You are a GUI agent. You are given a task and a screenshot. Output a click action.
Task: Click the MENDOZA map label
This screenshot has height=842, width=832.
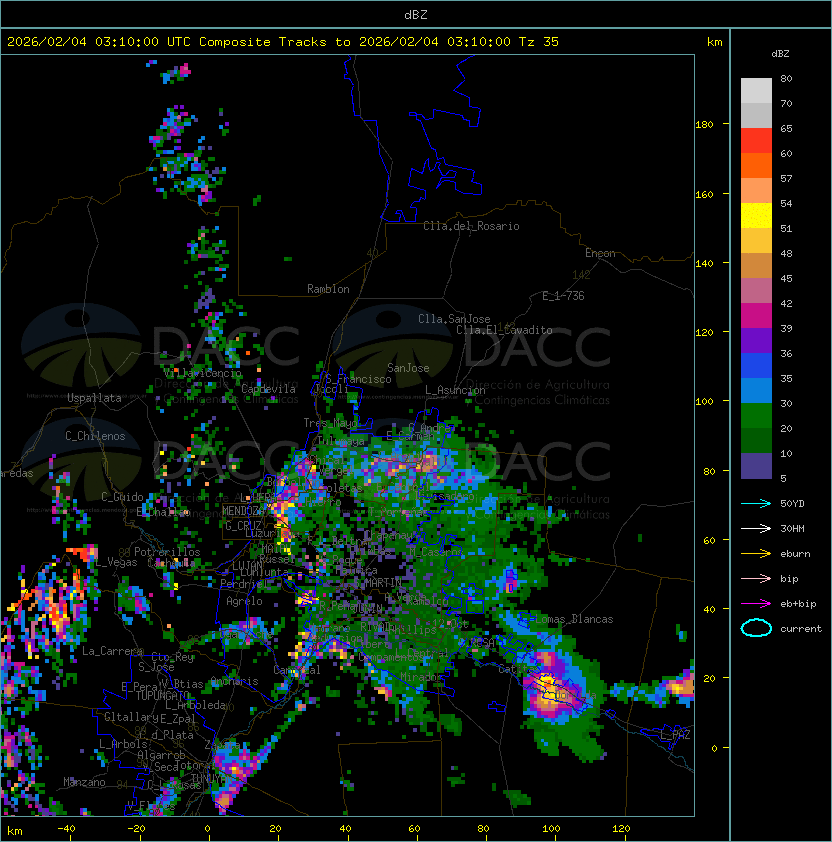pos(242,511)
